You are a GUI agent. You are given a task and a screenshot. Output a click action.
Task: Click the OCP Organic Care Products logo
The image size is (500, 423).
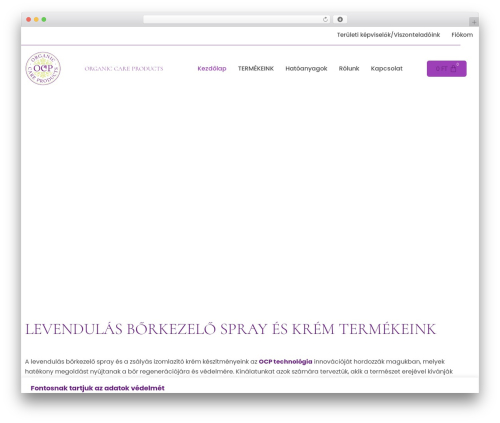[x=43, y=68]
